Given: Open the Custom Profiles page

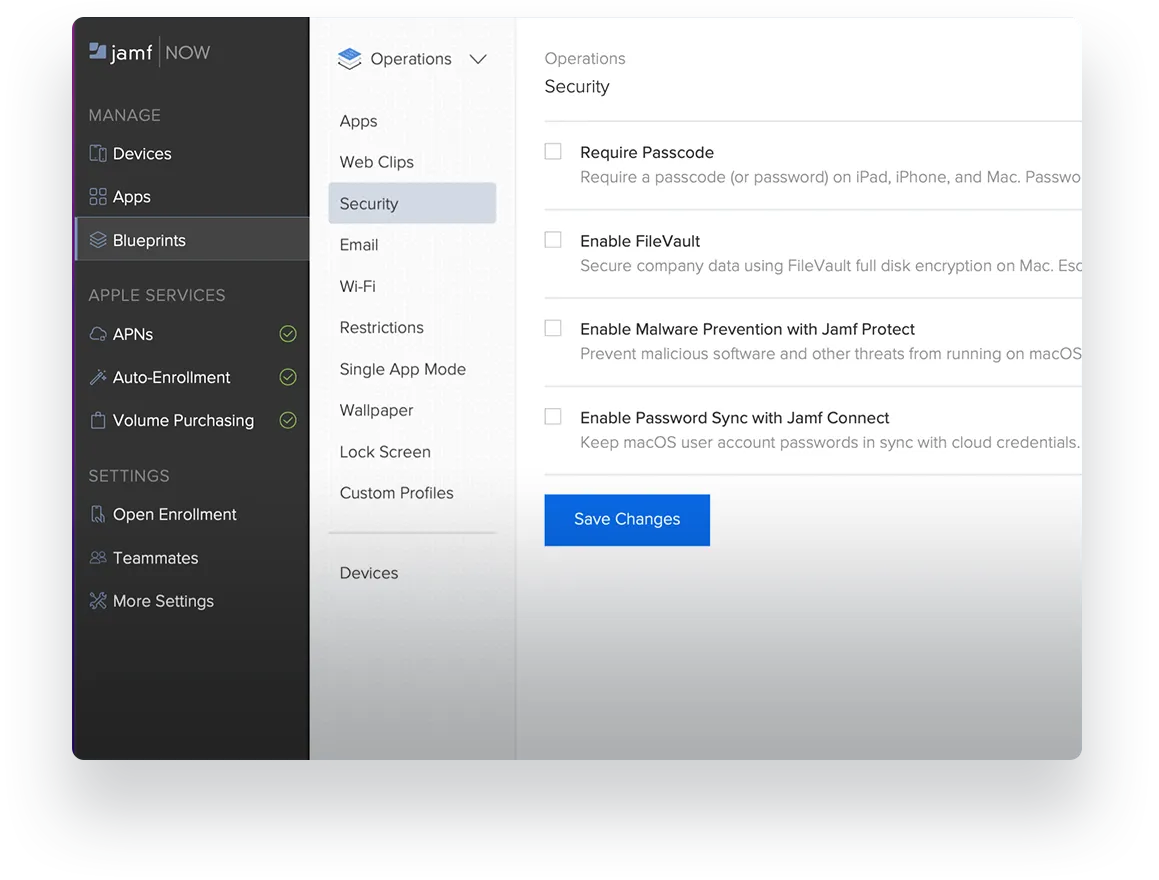Looking at the screenshot, I should coord(396,492).
